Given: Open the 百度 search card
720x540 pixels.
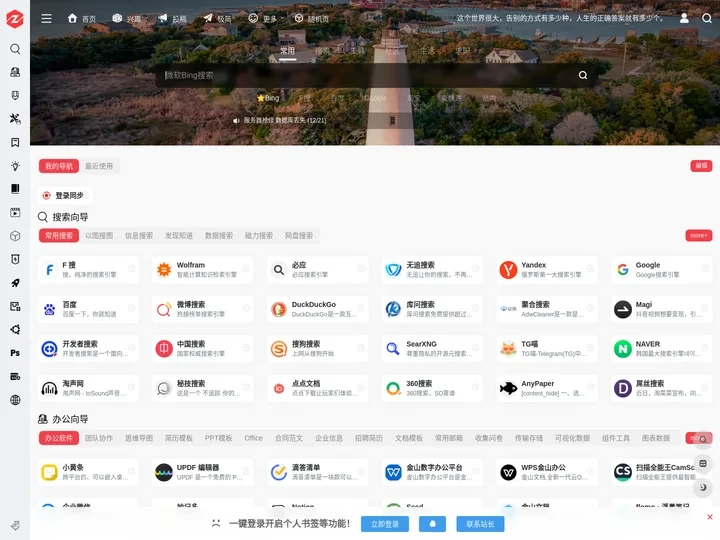Looking at the screenshot, I should click(x=88, y=309).
